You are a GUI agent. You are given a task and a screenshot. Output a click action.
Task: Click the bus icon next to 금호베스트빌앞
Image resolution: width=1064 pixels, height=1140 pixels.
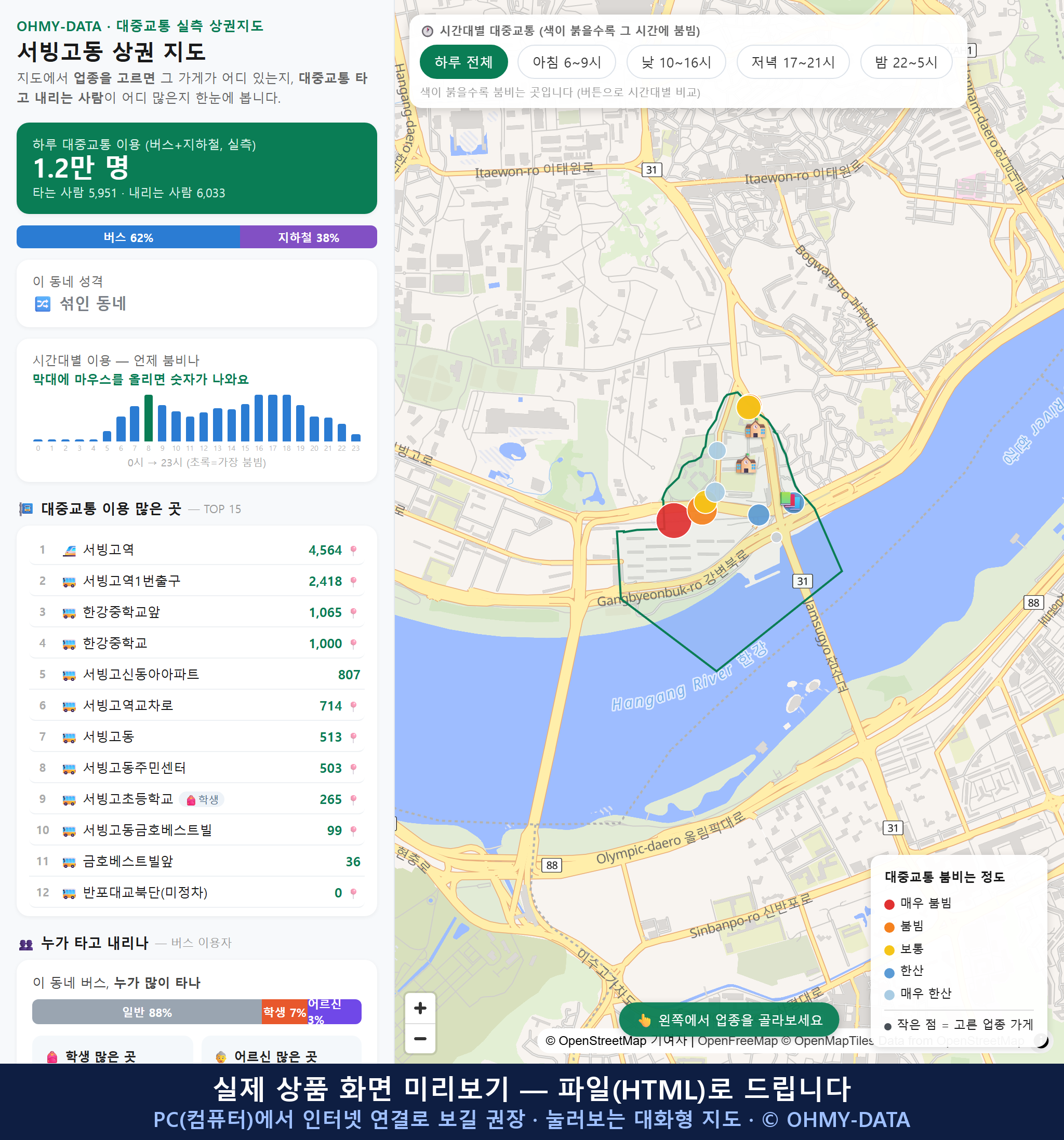[69, 862]
